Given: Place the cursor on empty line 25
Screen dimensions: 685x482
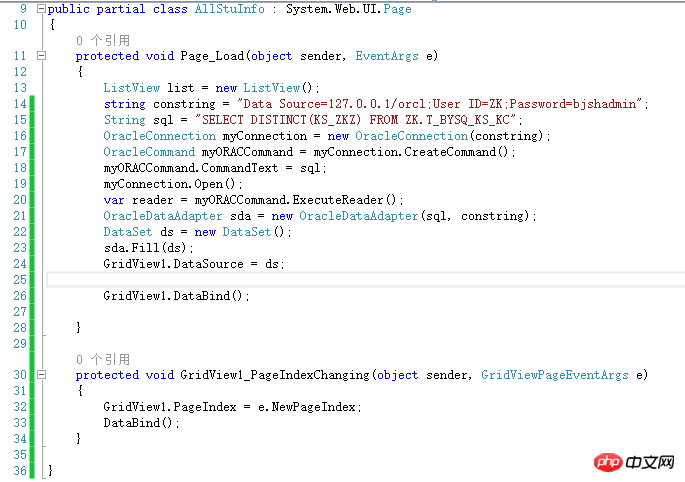Looking at the screenshot, I should (x=365, y=280).
